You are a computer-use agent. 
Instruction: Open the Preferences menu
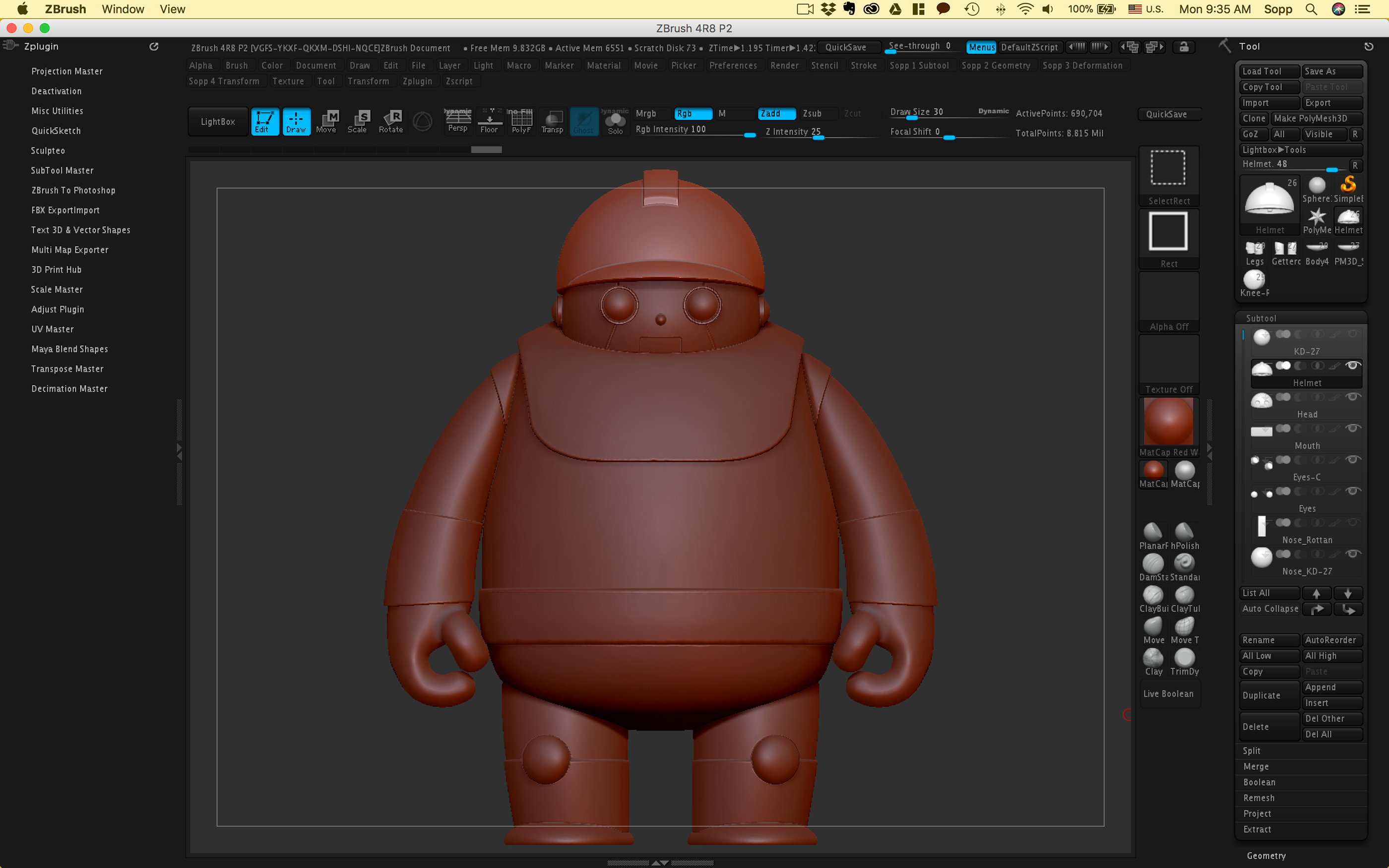coord(734,65)
